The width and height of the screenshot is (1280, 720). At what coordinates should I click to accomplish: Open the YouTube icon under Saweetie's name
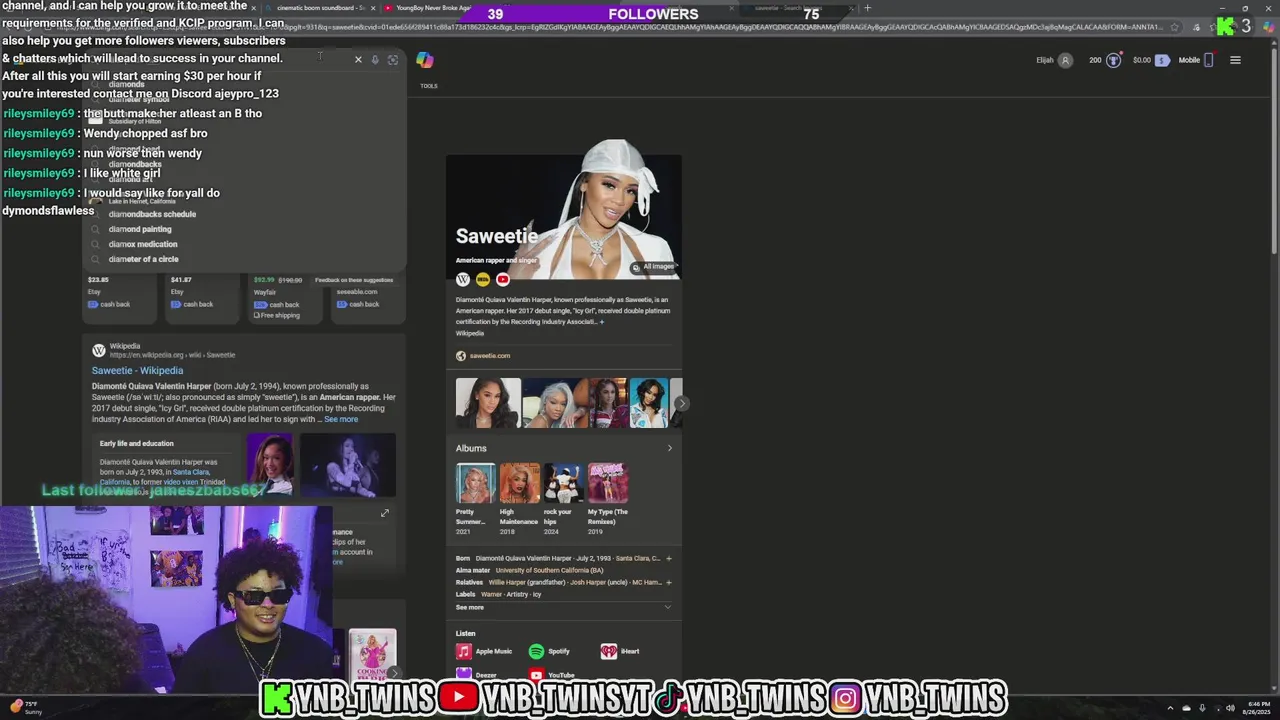coord(503,279)
